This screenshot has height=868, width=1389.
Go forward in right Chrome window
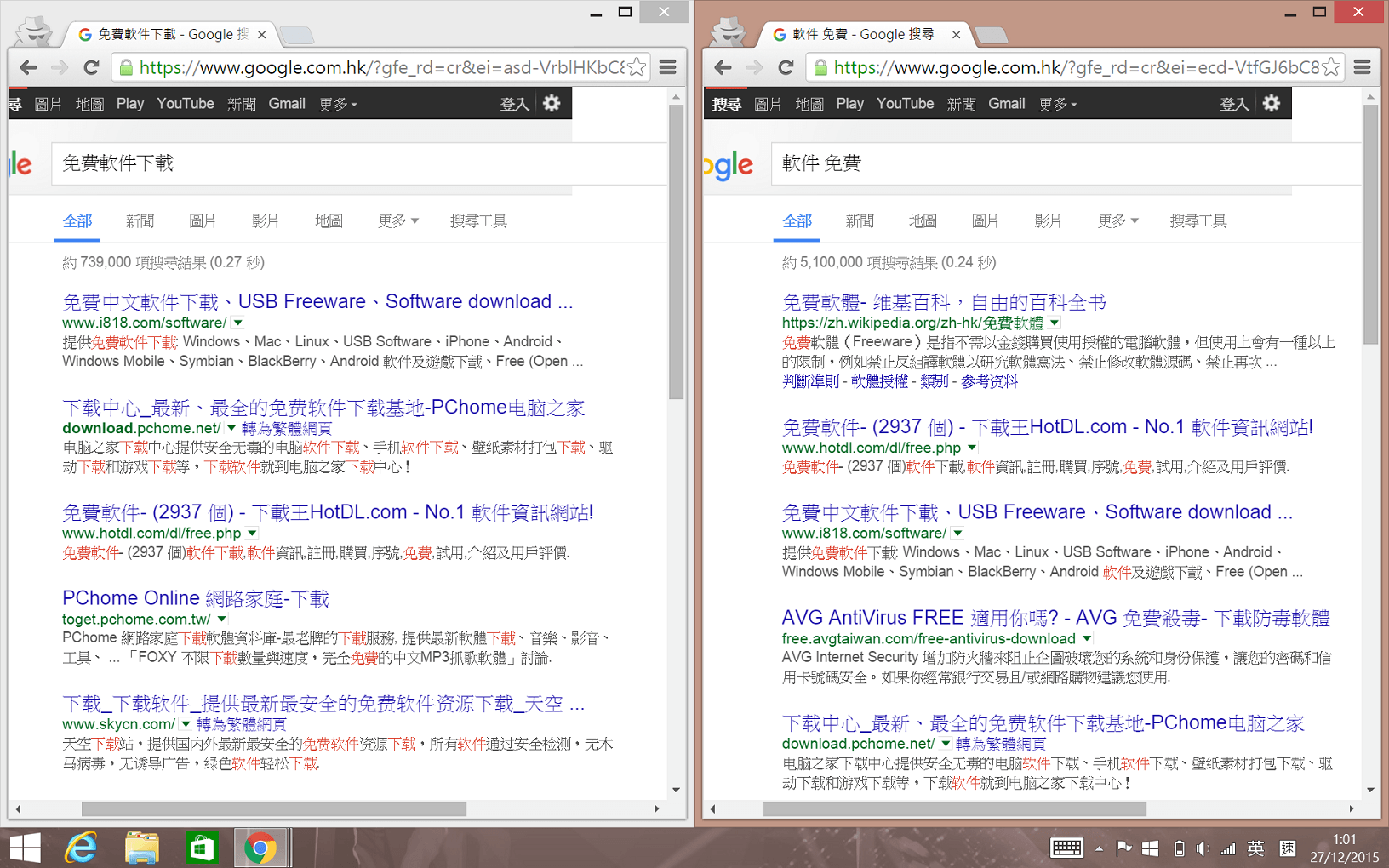point(754,67)
